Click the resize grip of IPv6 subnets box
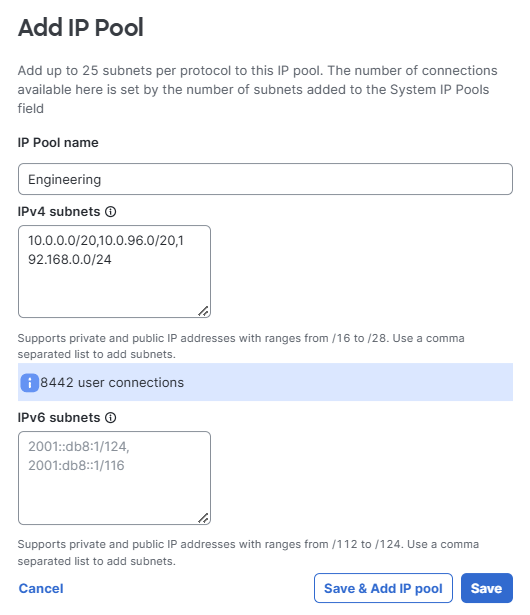This screenshot has width=530, height=615. 203,518
